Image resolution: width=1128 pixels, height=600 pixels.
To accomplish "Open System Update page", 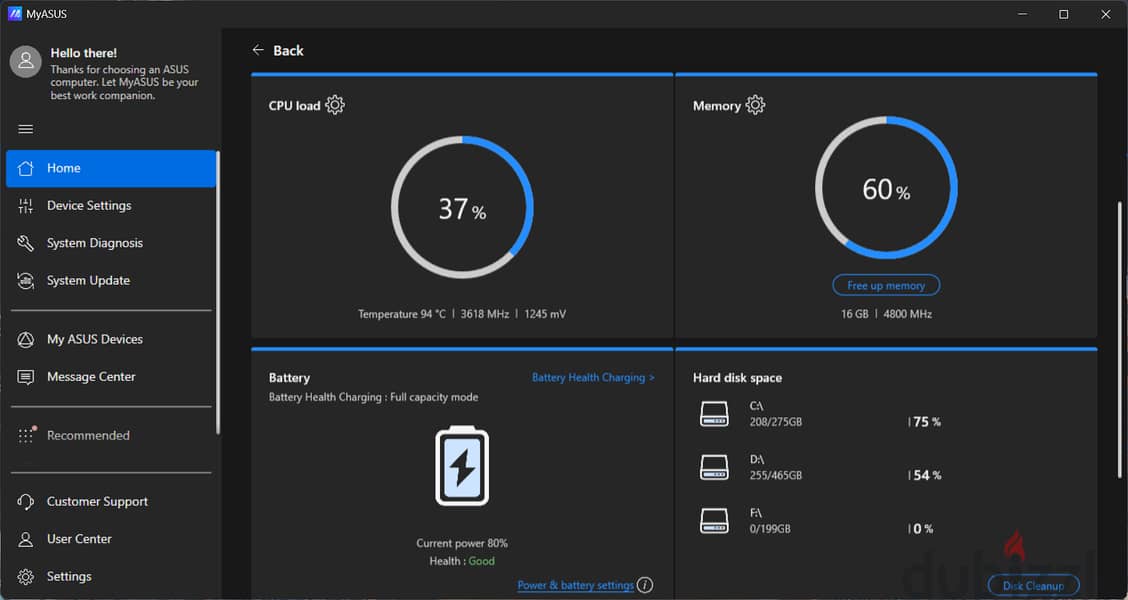I will coord(111,281).
